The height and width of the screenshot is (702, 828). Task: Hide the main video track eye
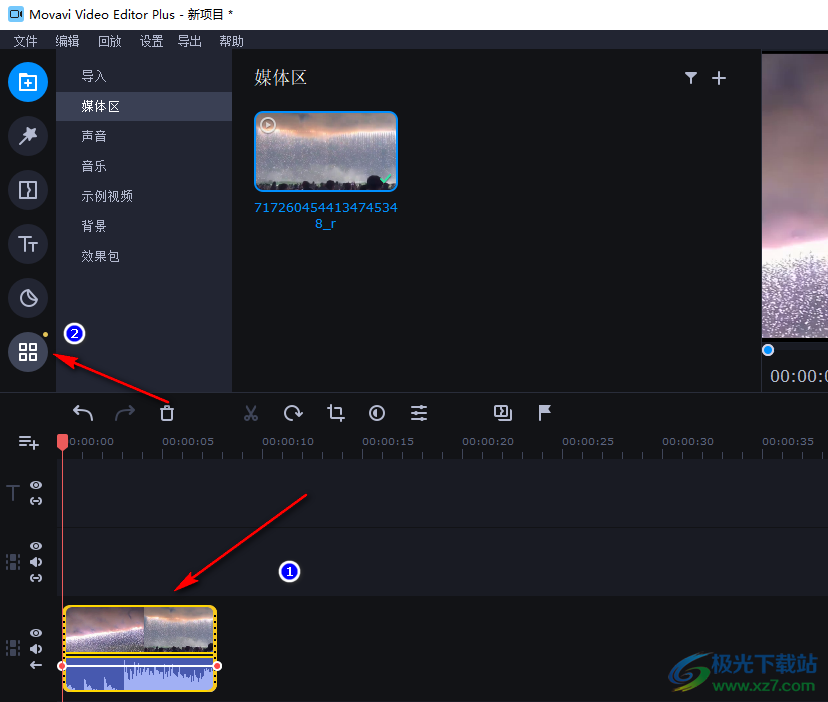click(x=36, y=633)
